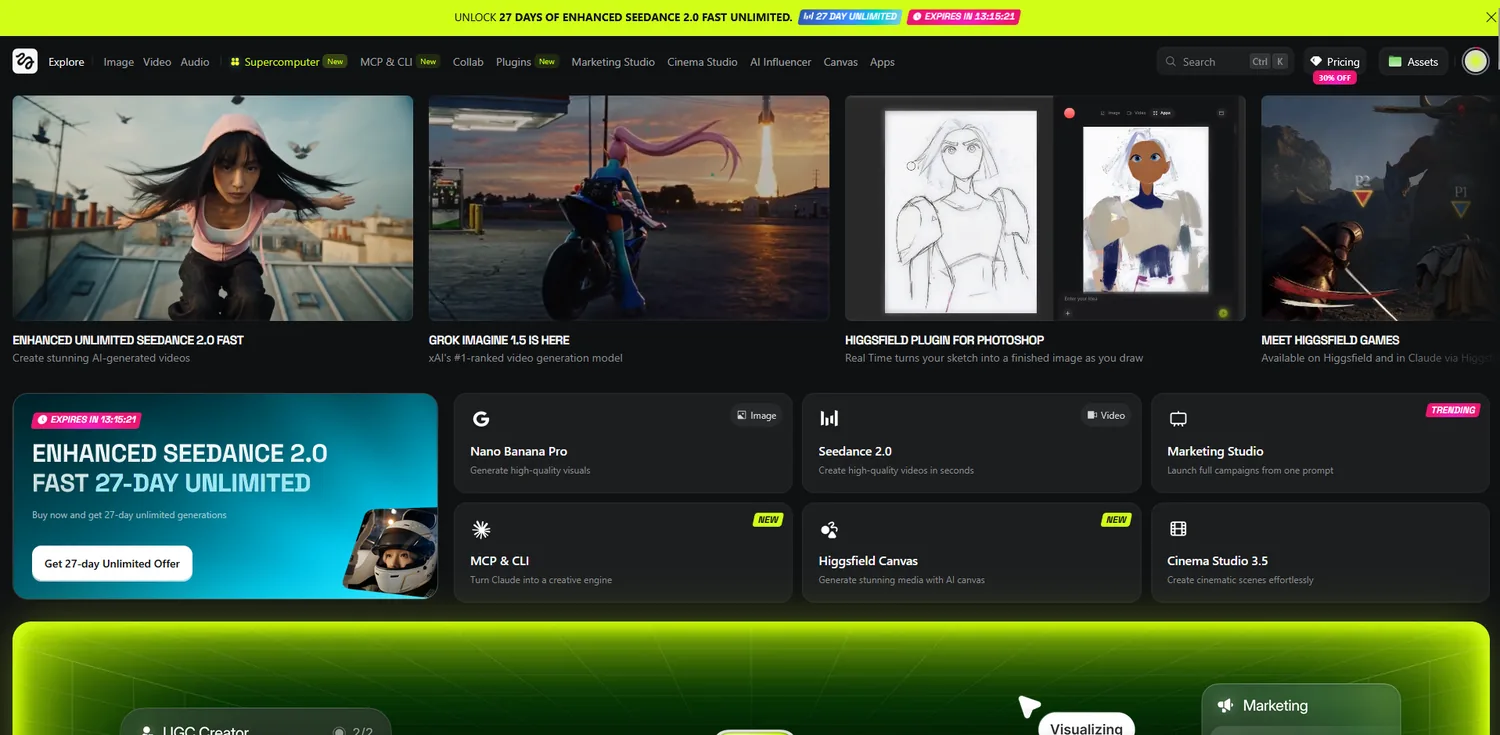Open the 'Nano Banana Pro' tile title

[x=519, y=451]
